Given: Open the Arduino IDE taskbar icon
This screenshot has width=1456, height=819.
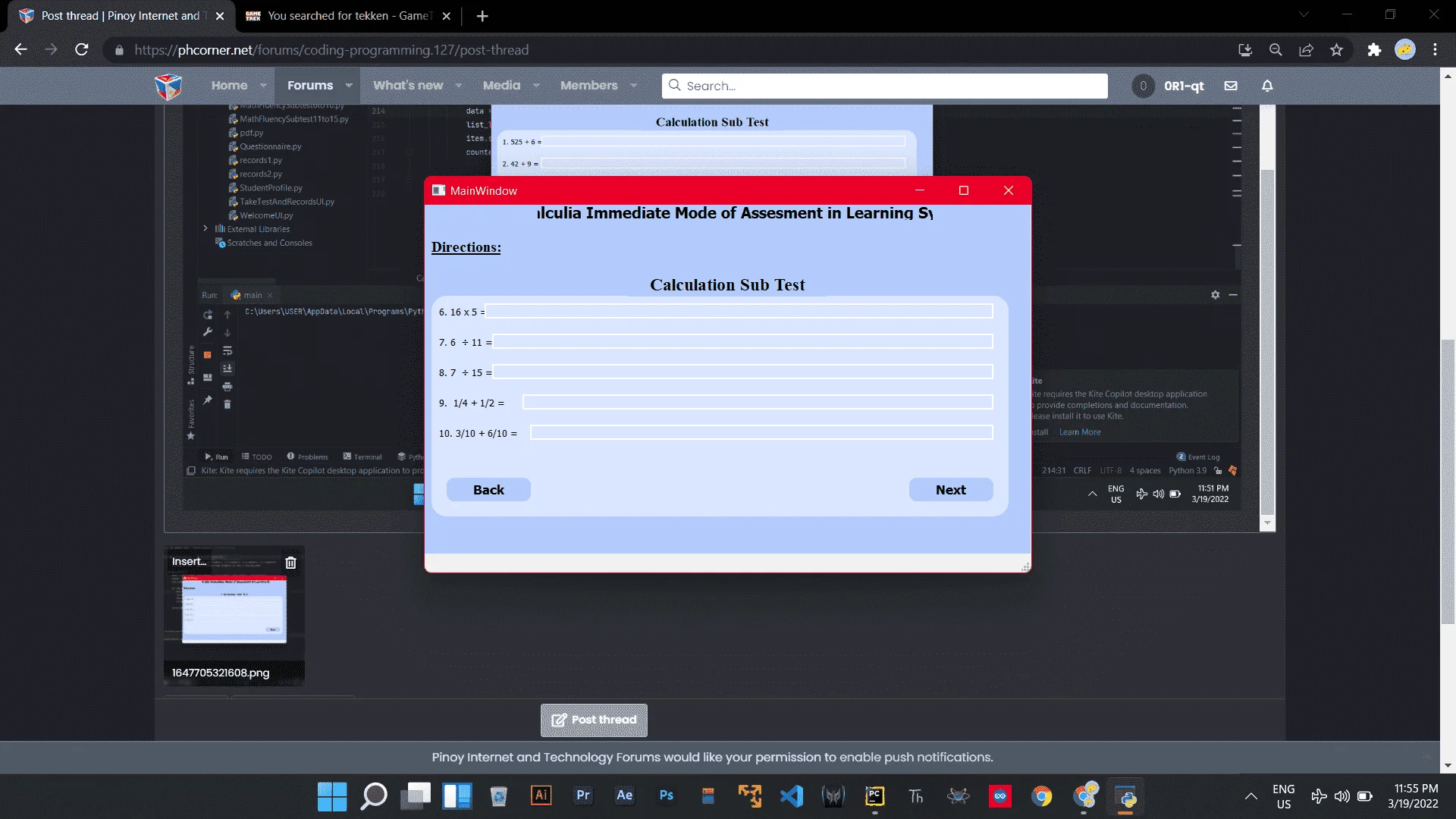Looking at the screenshot, I should pyautogui.click(x=1000, y=795).
